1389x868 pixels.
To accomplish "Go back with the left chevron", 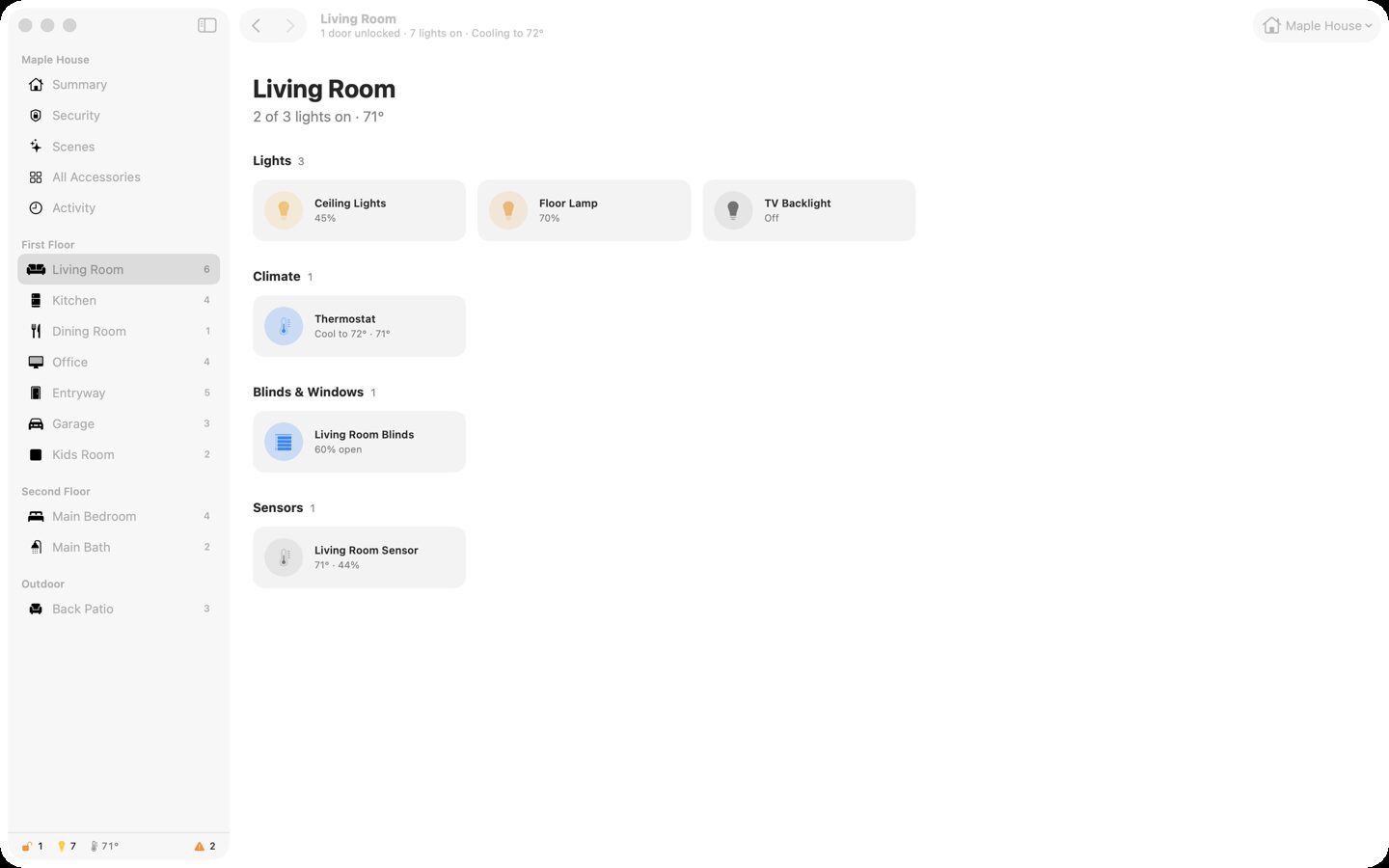I will [x=257, y=26].
